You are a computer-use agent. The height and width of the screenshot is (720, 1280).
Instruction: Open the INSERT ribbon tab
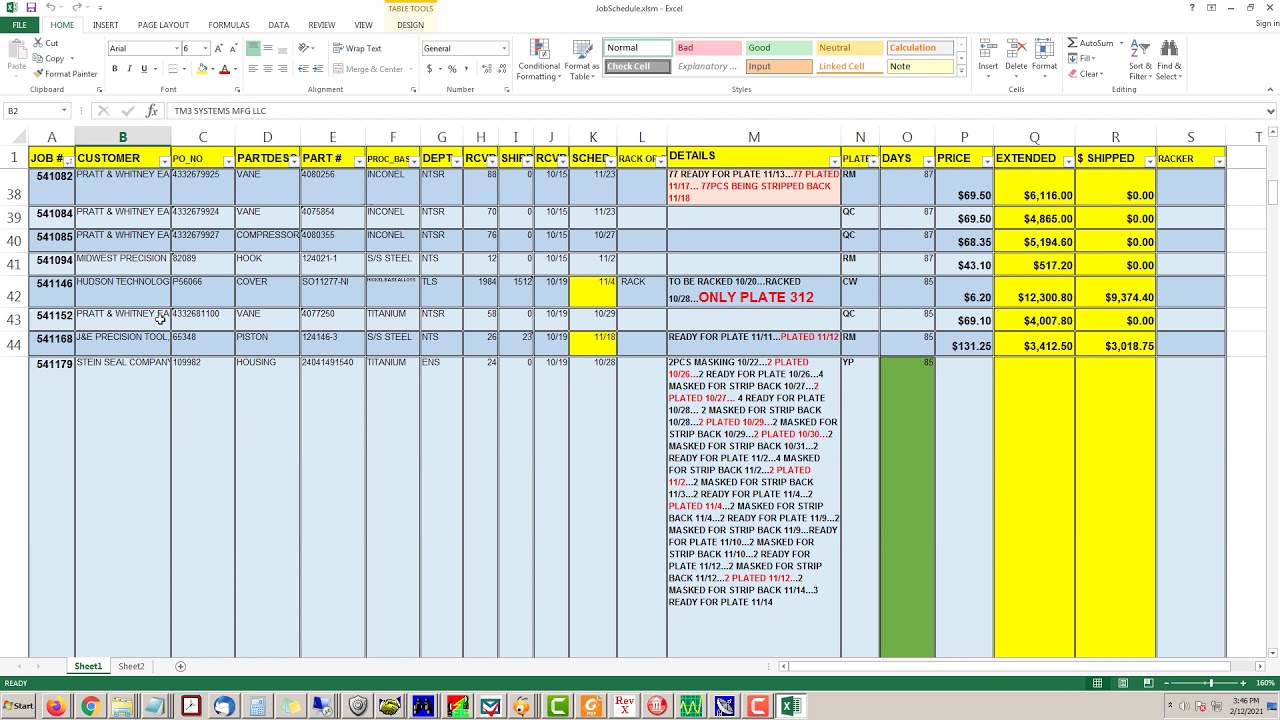point(105,25)
